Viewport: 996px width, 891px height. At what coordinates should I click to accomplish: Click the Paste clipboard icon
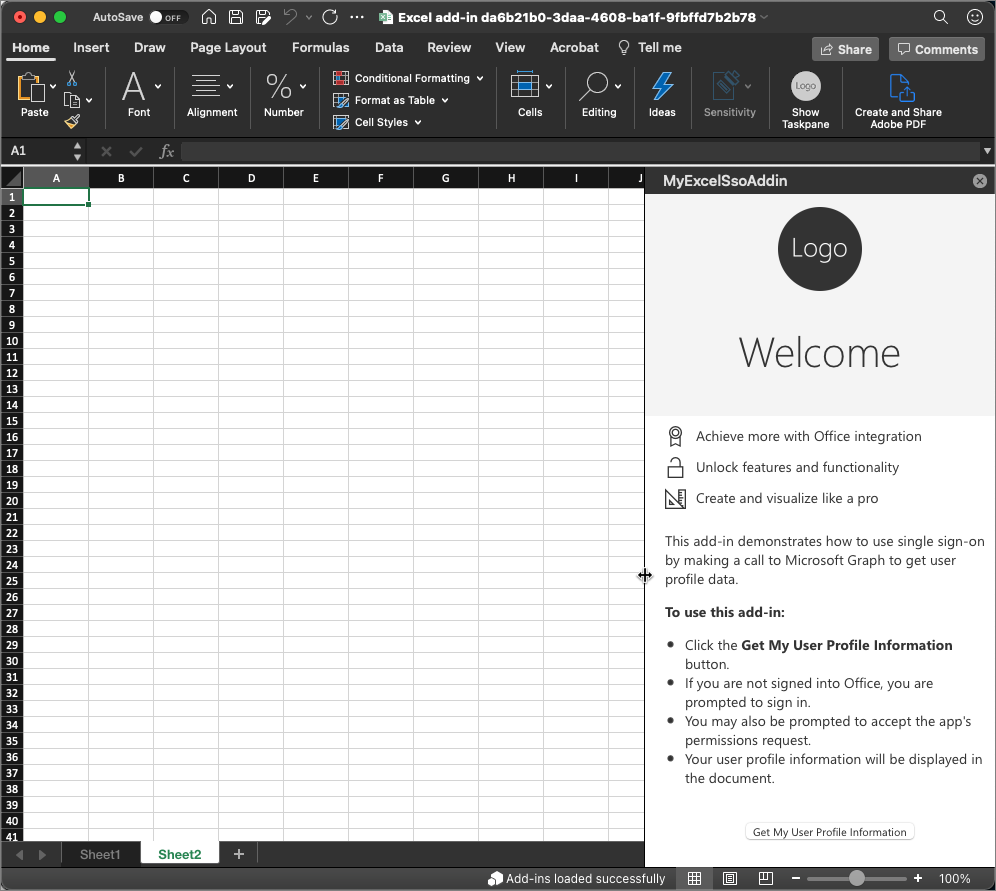coord(30,87)
